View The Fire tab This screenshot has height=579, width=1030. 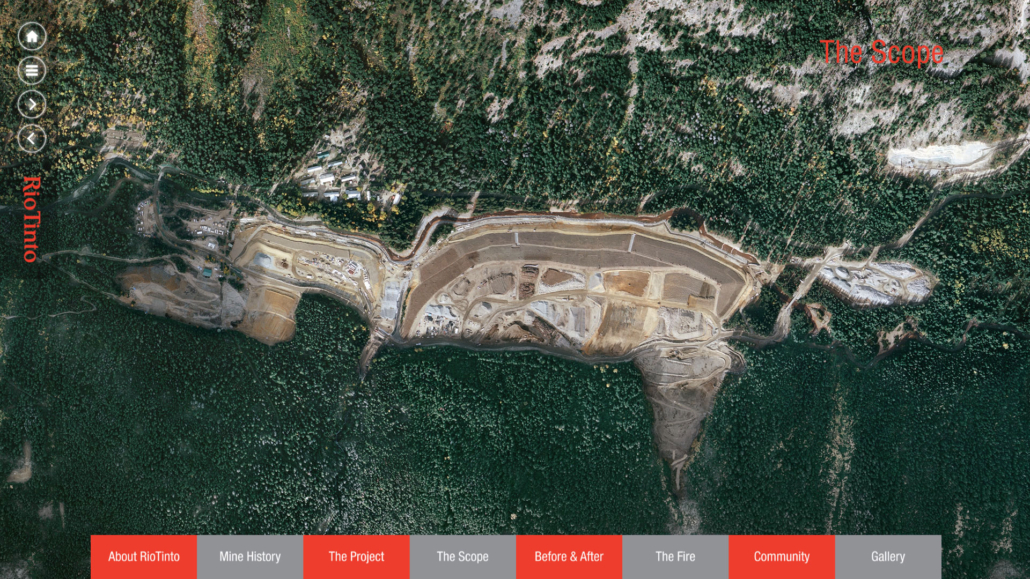675,557
